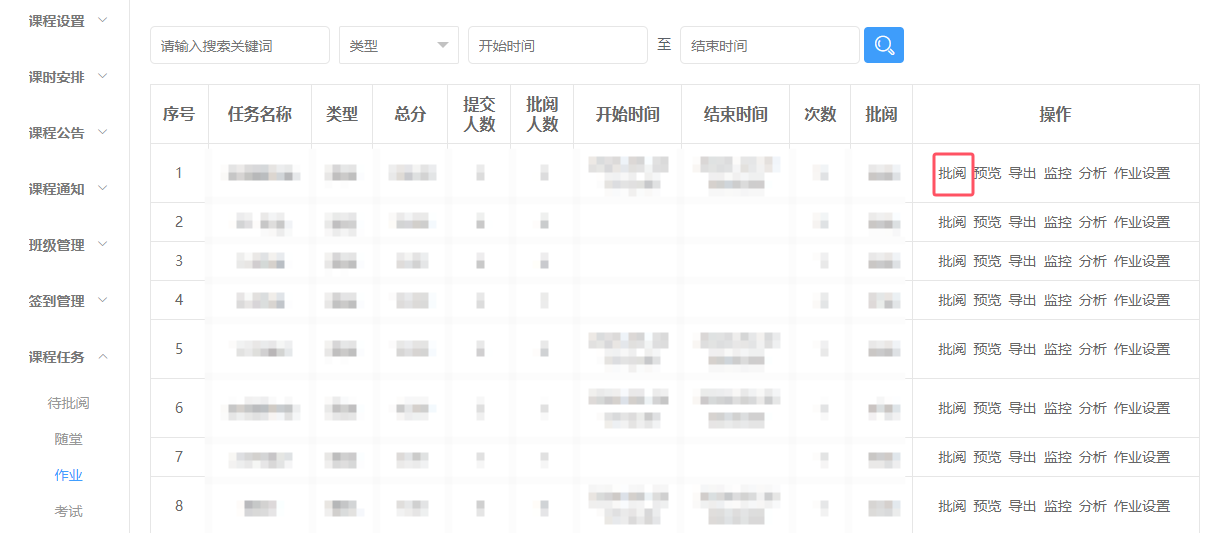Expand the 班级管理 sidebar menu

(x=68, y=245)
